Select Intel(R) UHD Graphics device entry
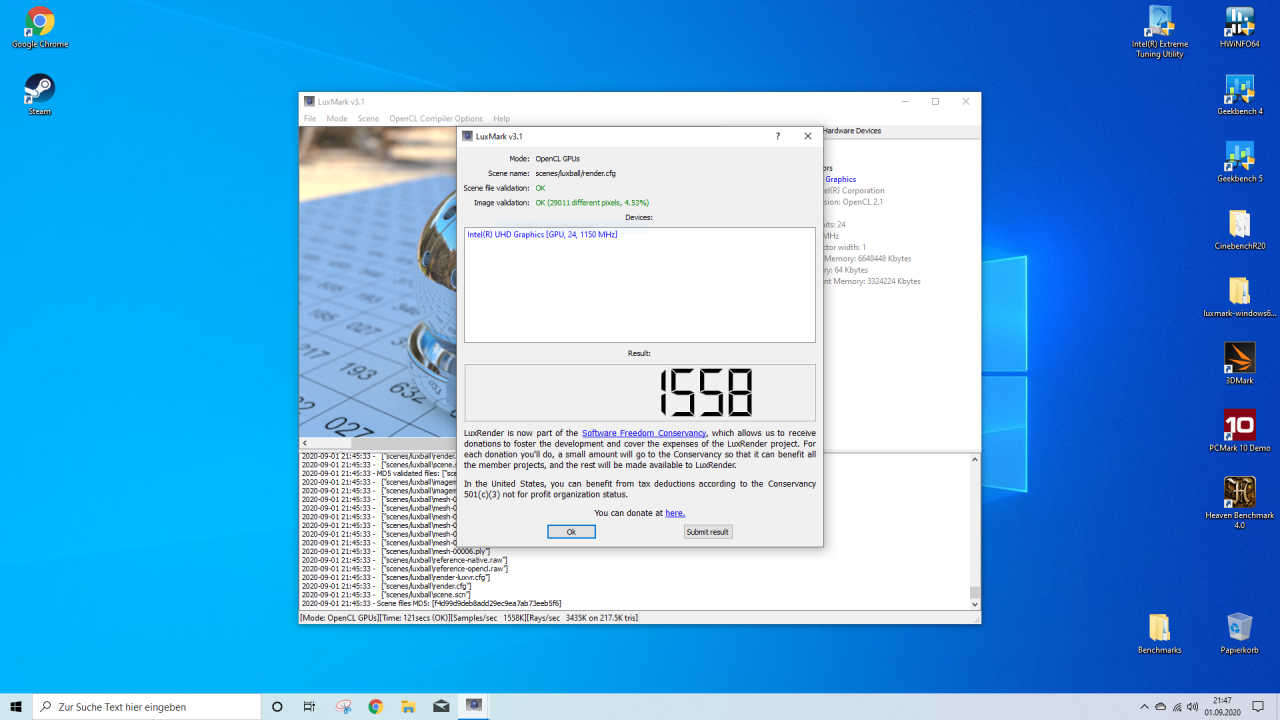The width and height of the screenshot is (1280, 720). [x=542, y=234]
